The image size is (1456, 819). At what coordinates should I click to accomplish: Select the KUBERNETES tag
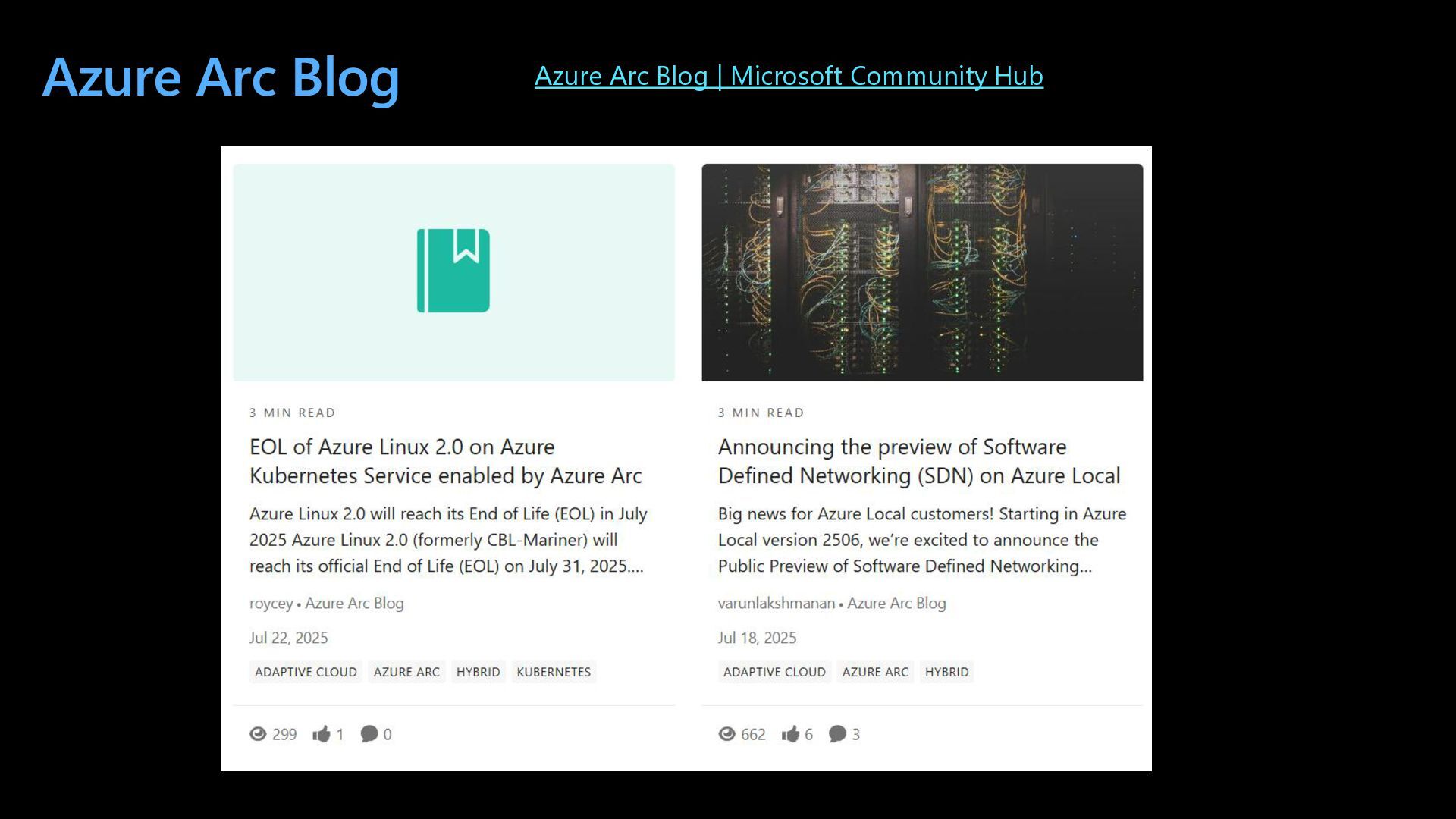(554, 672)
